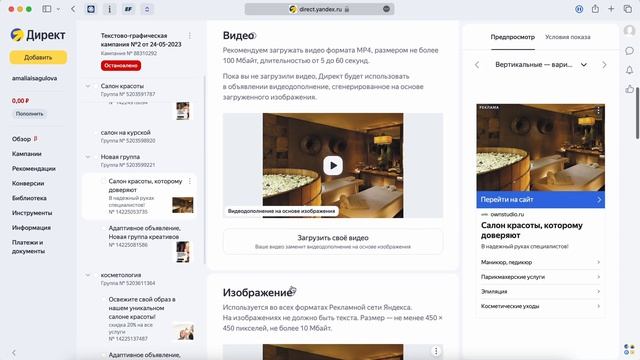
Task: Open three-dot menu on preview ad image
Action: 598,110
